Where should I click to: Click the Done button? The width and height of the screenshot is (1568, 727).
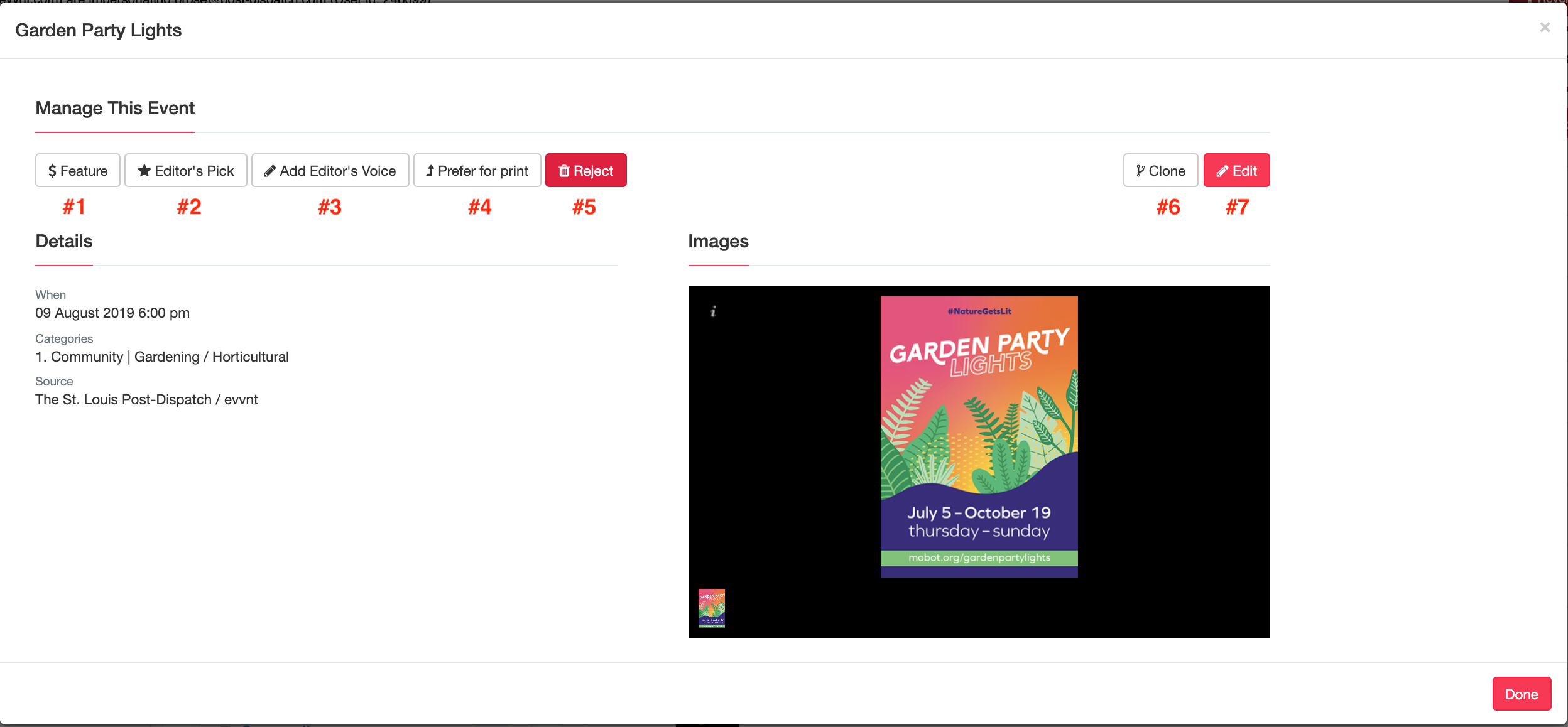pos(1522,694)
